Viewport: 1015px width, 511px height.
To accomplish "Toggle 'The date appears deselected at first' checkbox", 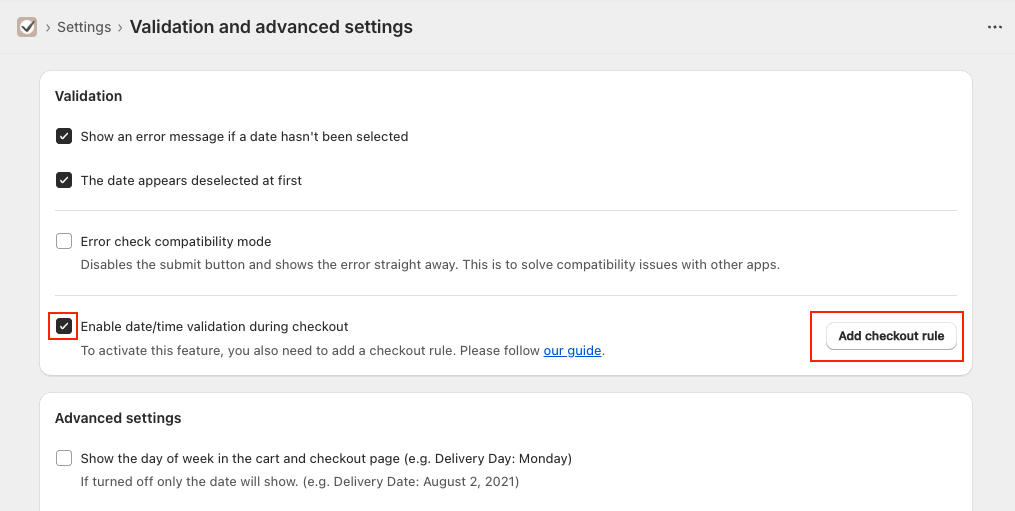I will 64,180.
